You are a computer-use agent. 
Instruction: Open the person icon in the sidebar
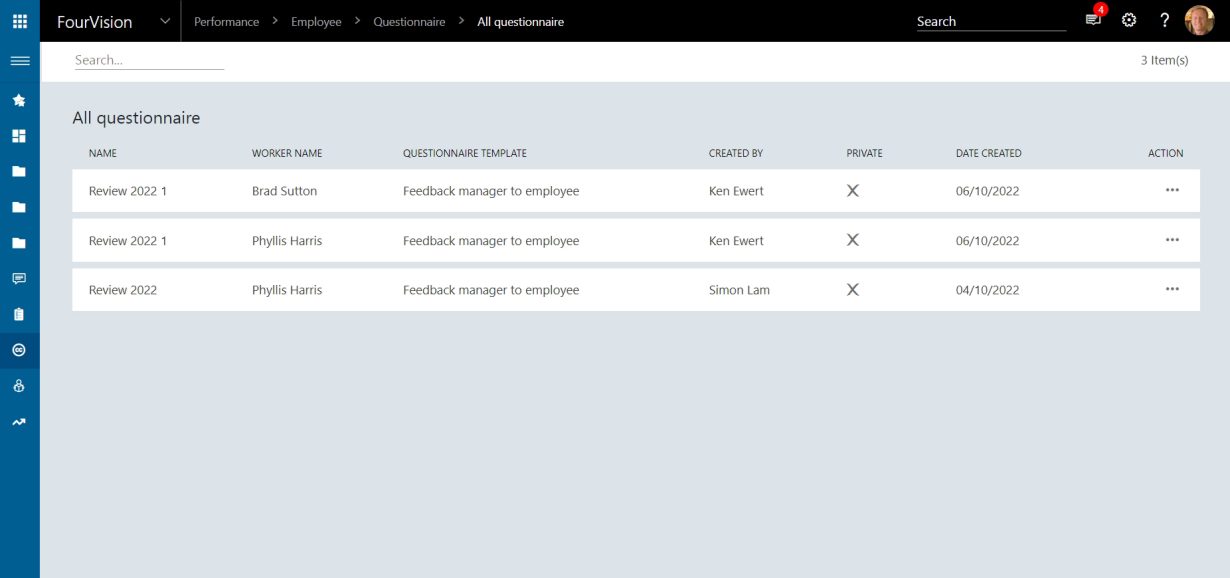point(19,386)
